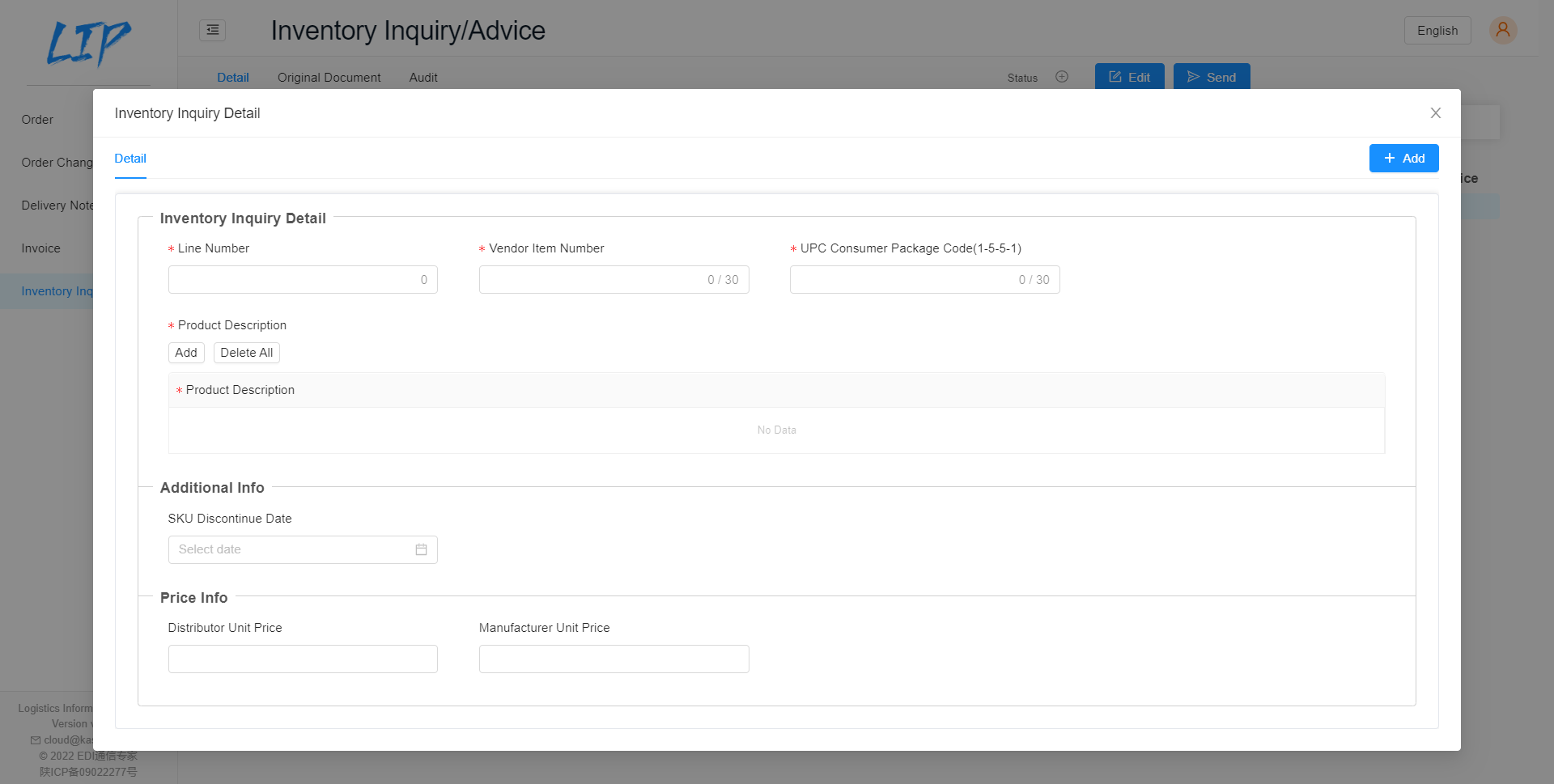The image size is (1554, 784).
Task: Toggle the sidebar collapse menu icon
Action: pyautogui.click(x=212, y=30)
